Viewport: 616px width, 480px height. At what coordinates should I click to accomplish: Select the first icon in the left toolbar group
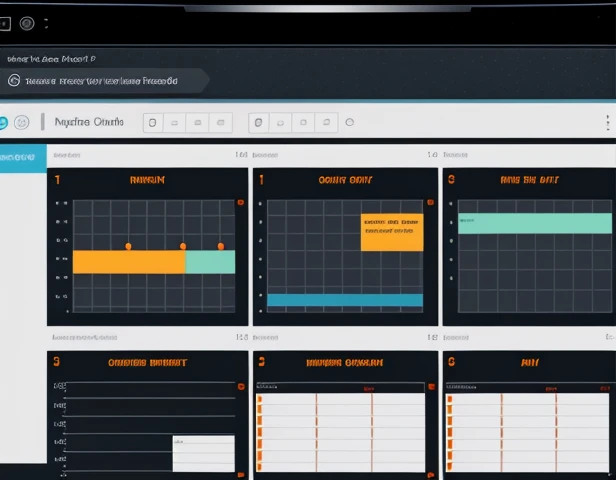(x=152, y=123)
